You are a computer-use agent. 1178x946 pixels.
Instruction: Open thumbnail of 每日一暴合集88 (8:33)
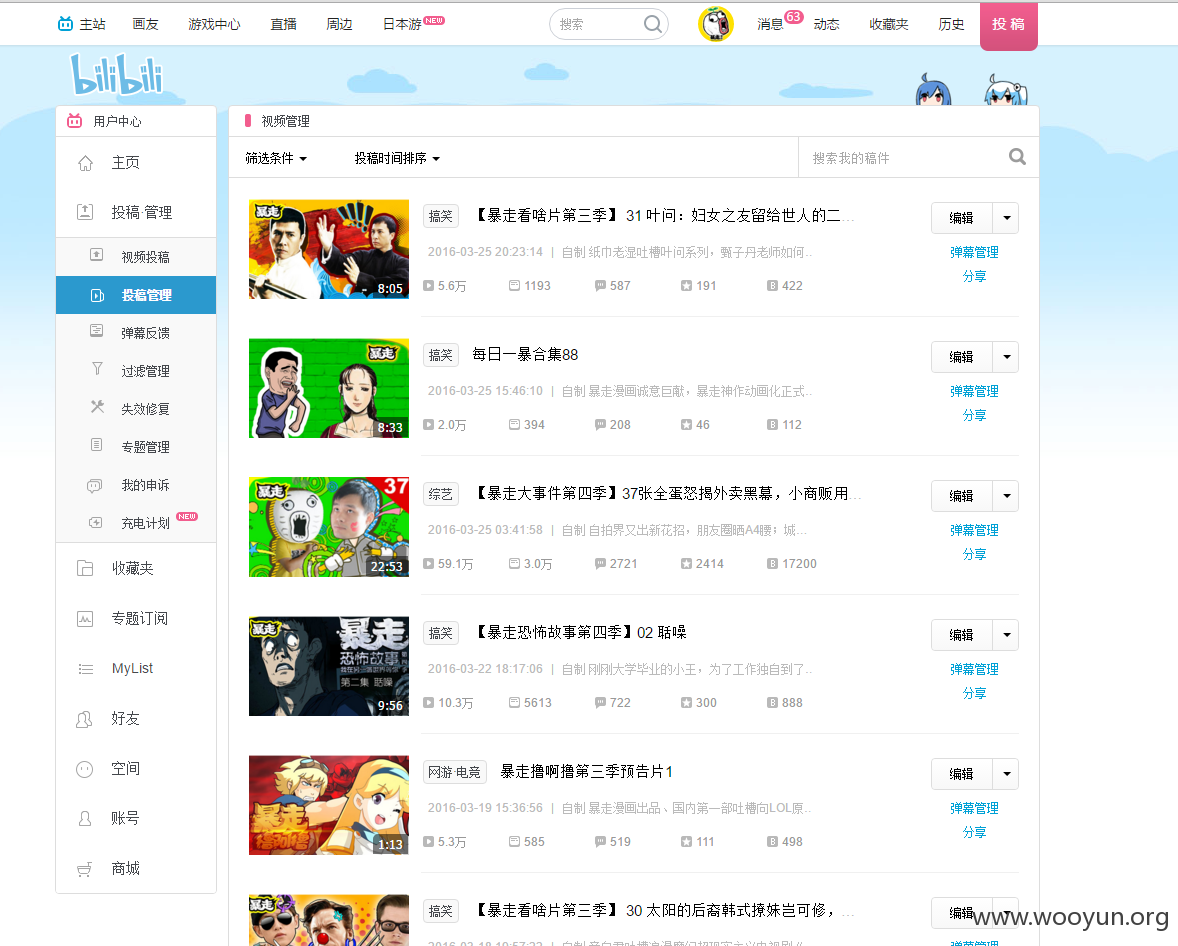click(x=329, y=388)
